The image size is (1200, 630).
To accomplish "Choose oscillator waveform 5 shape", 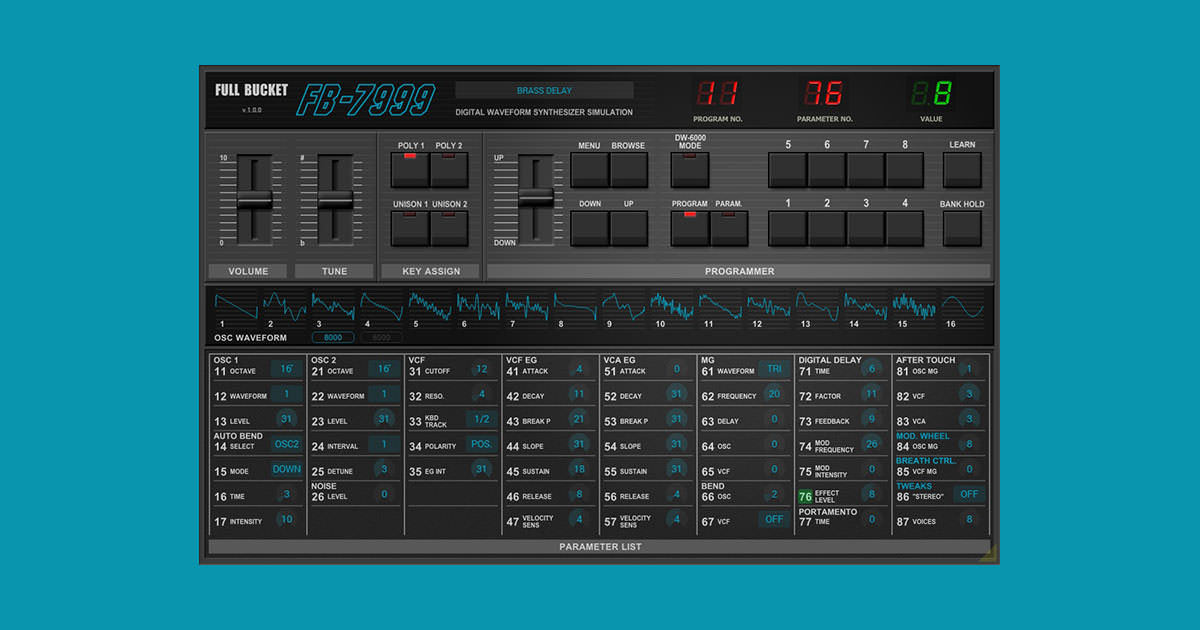I will click(x=429, y=305).
